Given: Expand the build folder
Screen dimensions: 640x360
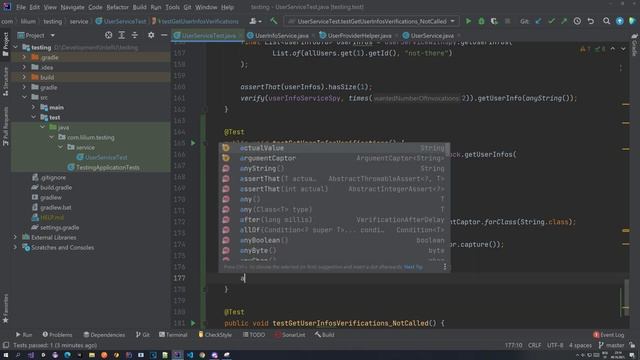Looking at the screenshot, I should [24, 77].
